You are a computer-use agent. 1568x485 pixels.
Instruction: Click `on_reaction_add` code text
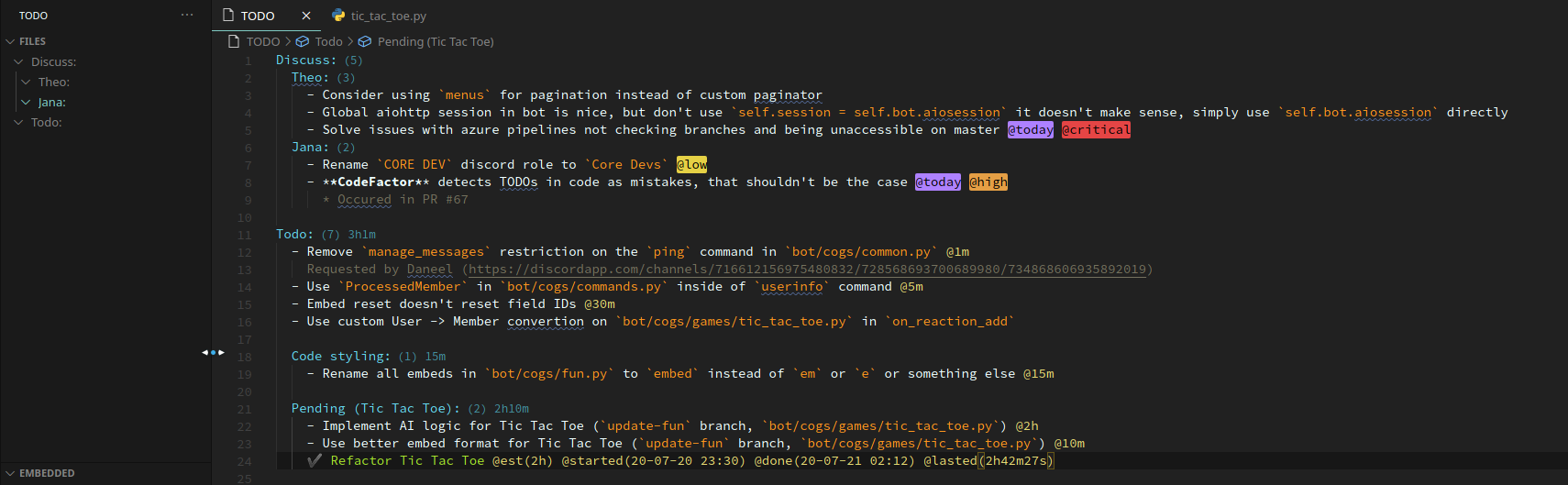pyautogui.click(x=950, y=322)
